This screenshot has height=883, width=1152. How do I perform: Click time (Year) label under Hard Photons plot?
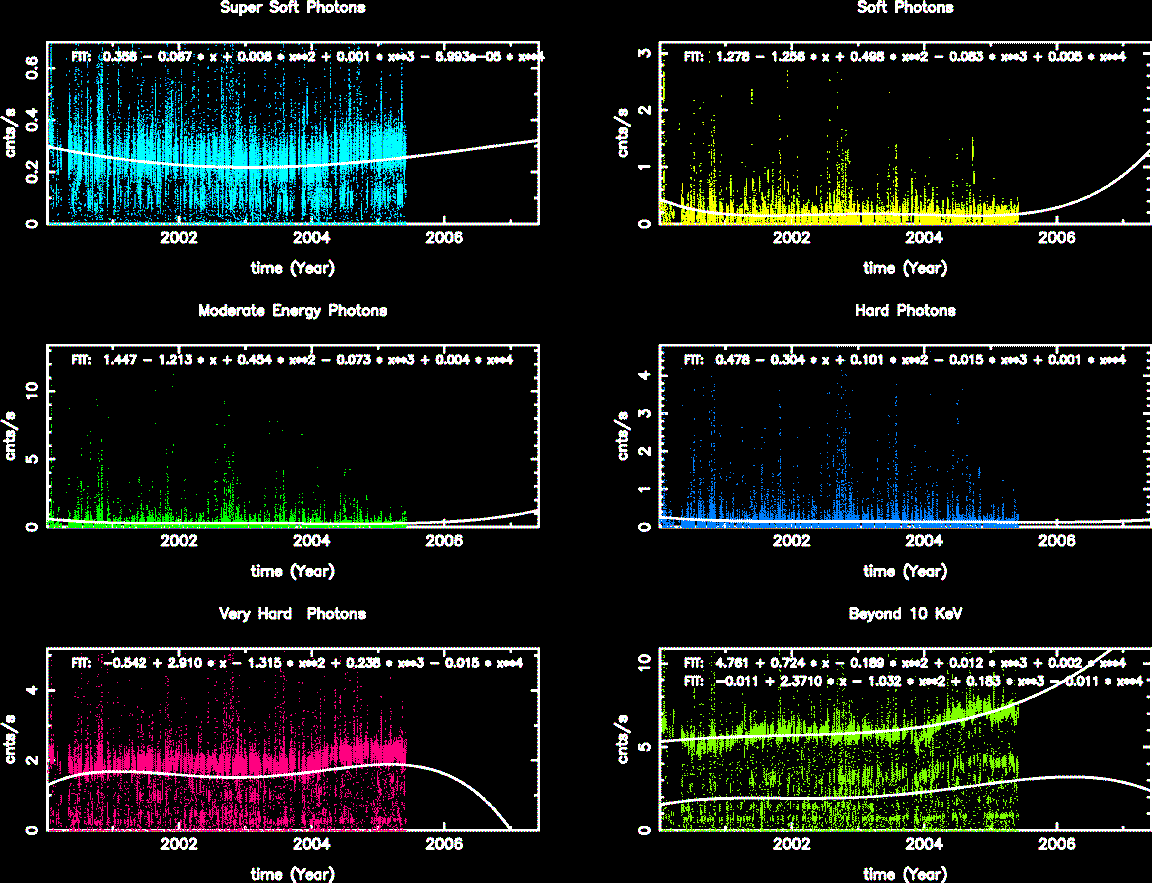(905, 571)
